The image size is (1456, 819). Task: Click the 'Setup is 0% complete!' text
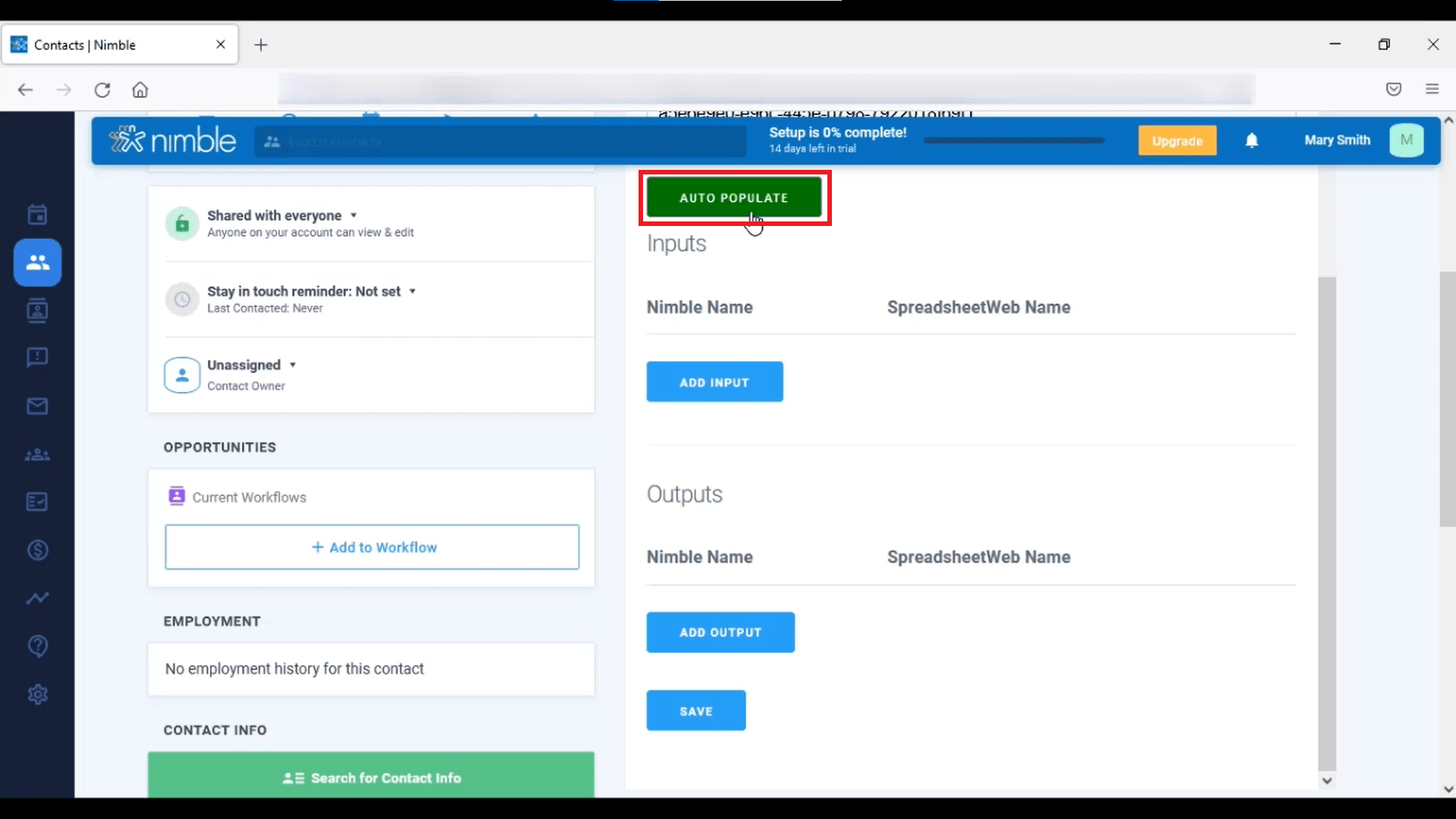[x=838, y=132]
